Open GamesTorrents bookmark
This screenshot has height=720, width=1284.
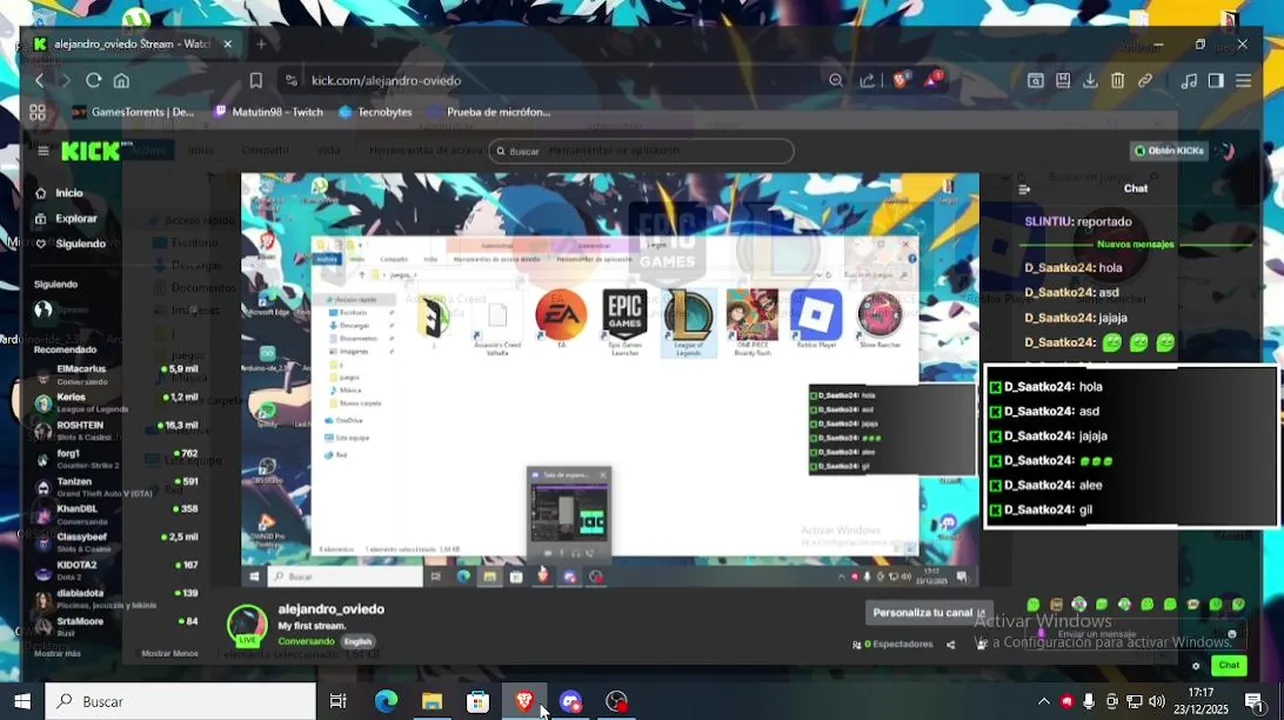pos(133,112)
